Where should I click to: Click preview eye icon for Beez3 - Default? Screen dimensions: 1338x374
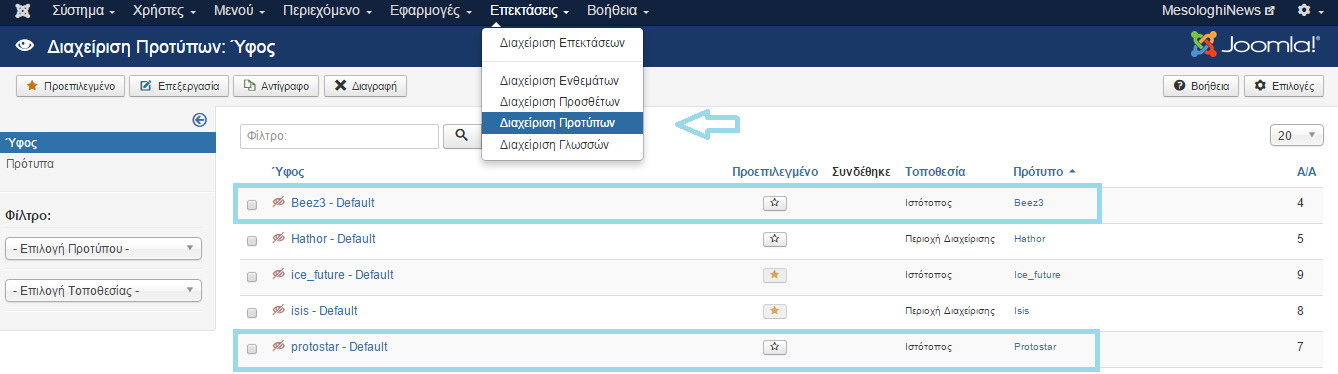[x=279, y=202]
